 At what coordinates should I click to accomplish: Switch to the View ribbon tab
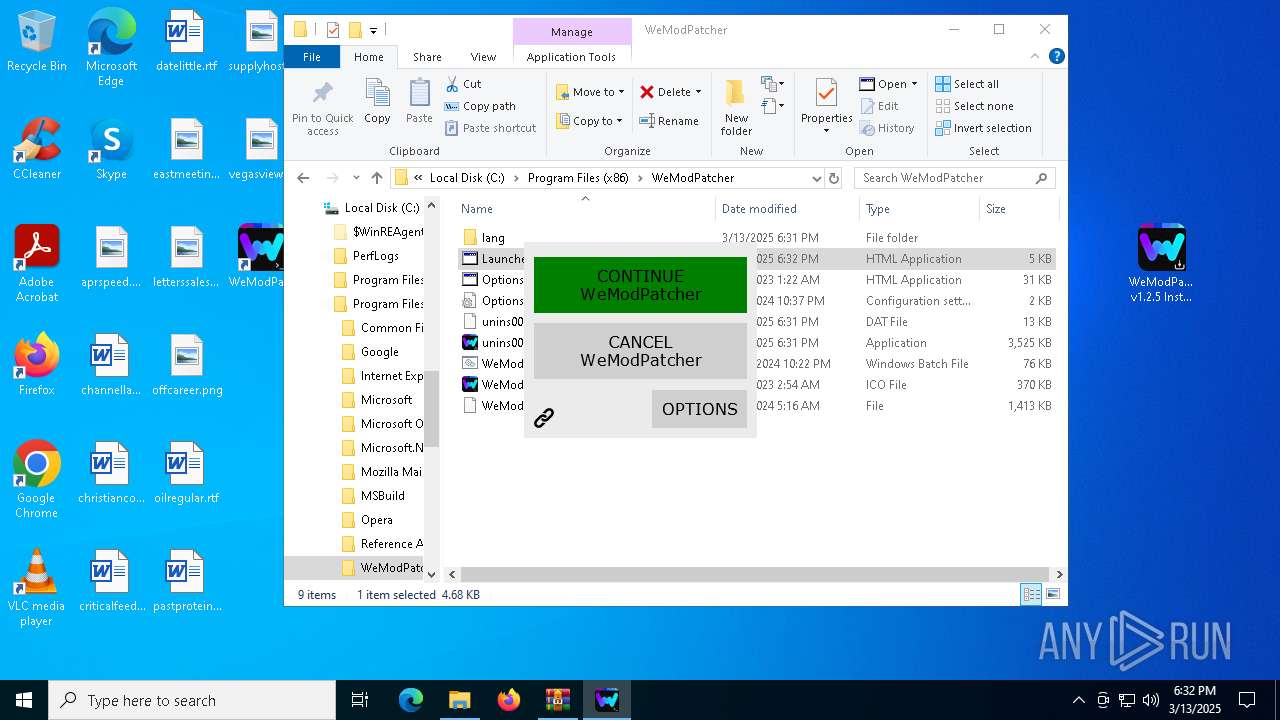tap(483, 57)
